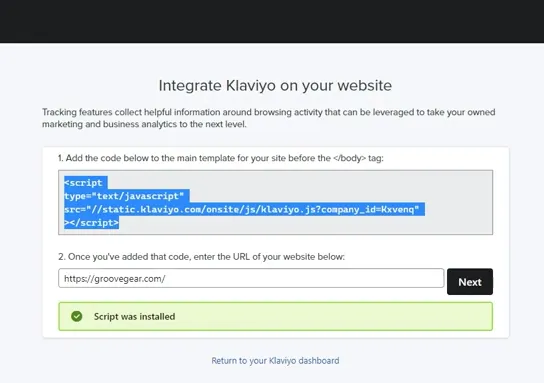Click the '></script>' closing code line
This screenshot has width=544, height=383.
tap(92, 223)
